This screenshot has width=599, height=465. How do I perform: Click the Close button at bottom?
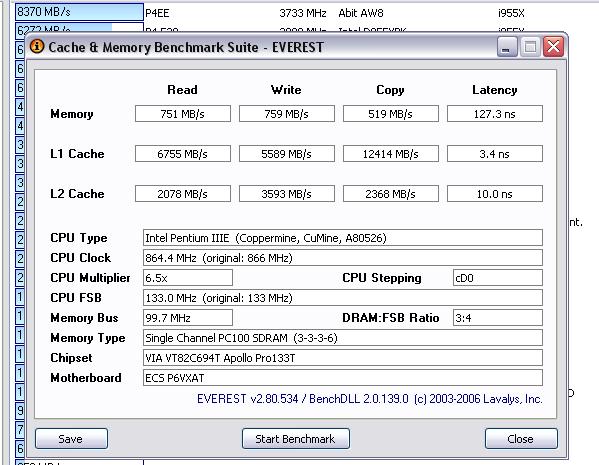(x=521, y=439)
